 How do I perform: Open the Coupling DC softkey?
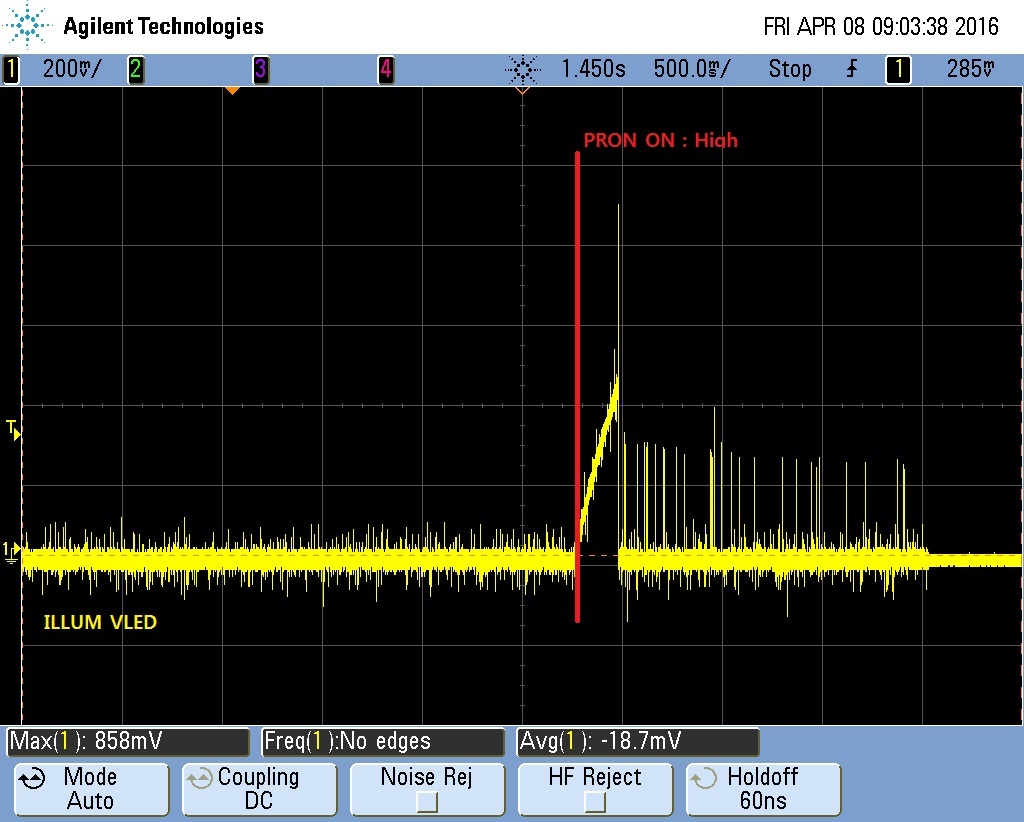pyautogui.click(x=259, y=789)
